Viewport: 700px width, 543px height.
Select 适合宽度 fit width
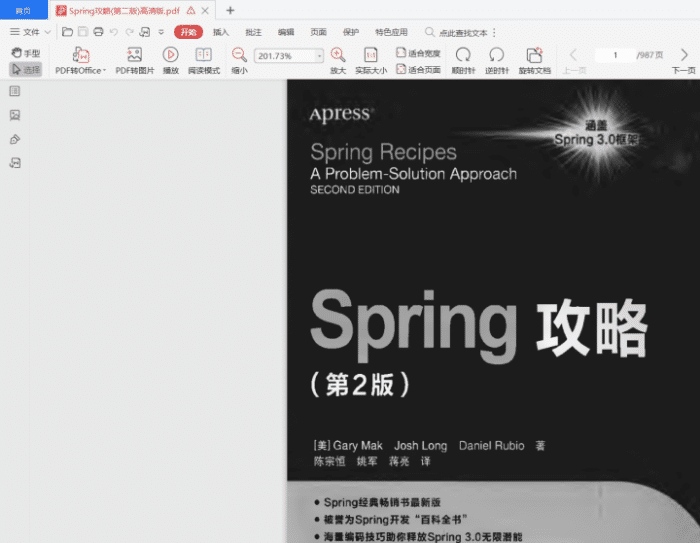click(x=418, y=53)
